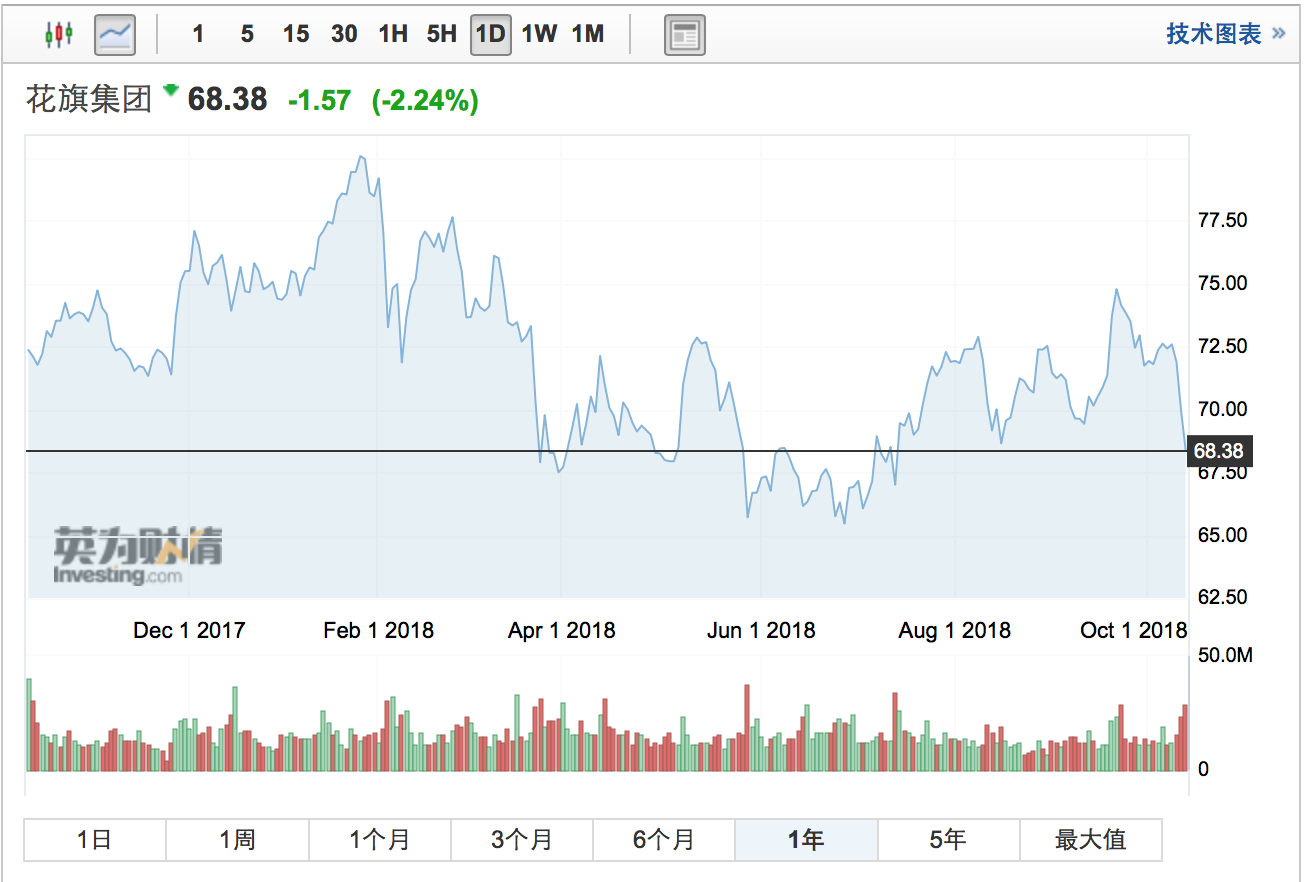Viewport: 1304px width, 882px height.
Task: Select the 1M interval
Action: point(588,34)
